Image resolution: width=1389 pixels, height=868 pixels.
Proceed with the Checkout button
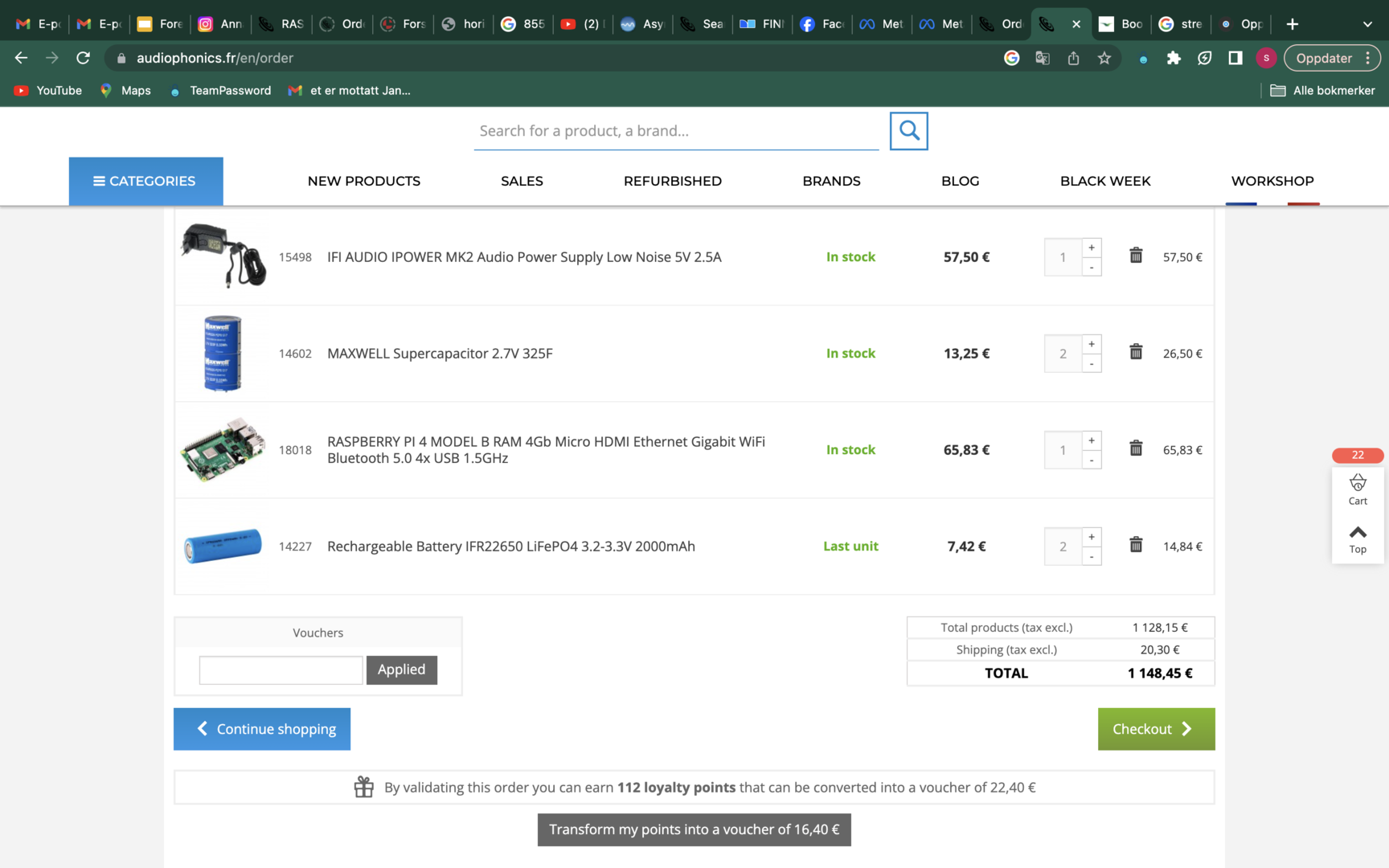click(1156, 729)
